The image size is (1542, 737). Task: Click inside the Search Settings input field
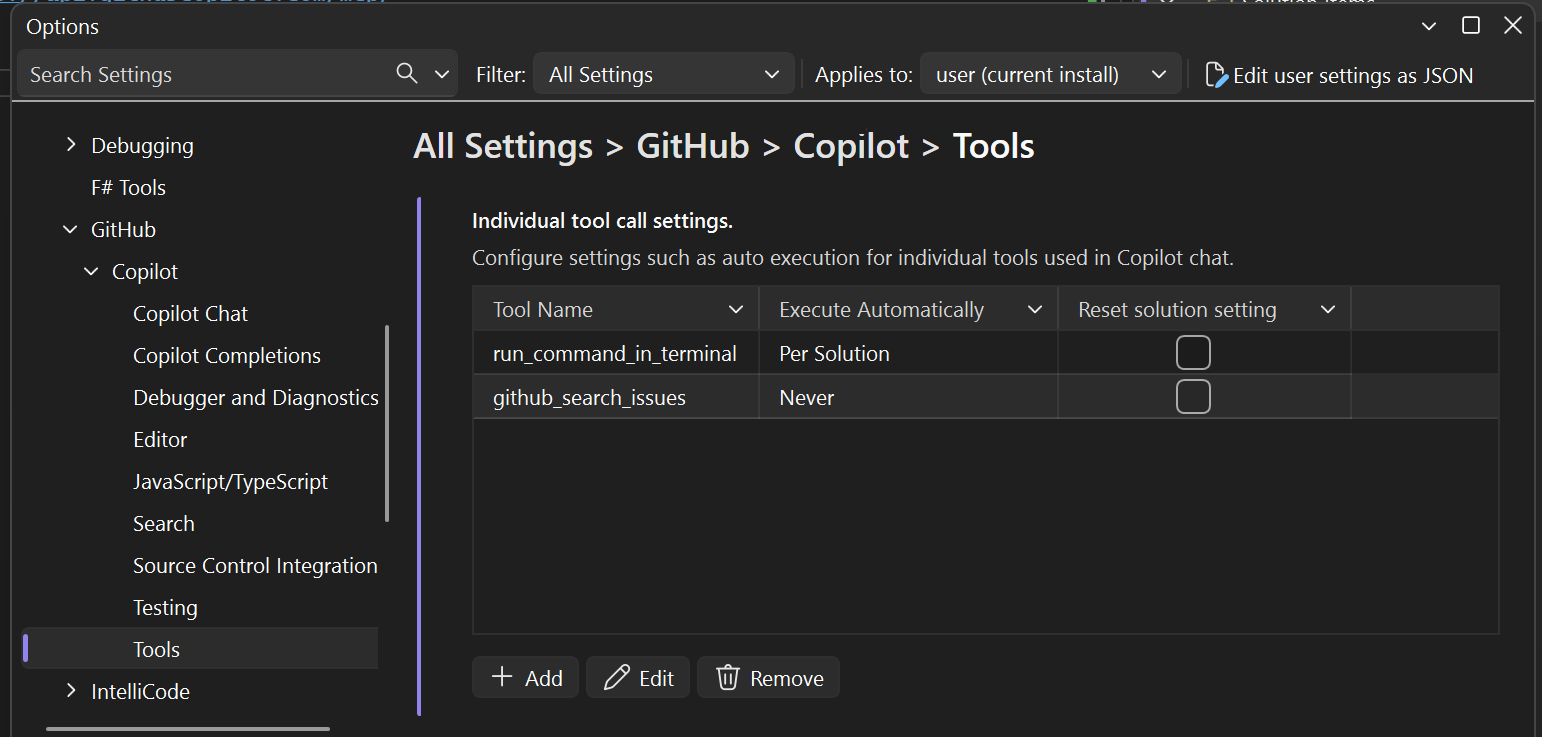pyautogui.click(x=200, y=73)
